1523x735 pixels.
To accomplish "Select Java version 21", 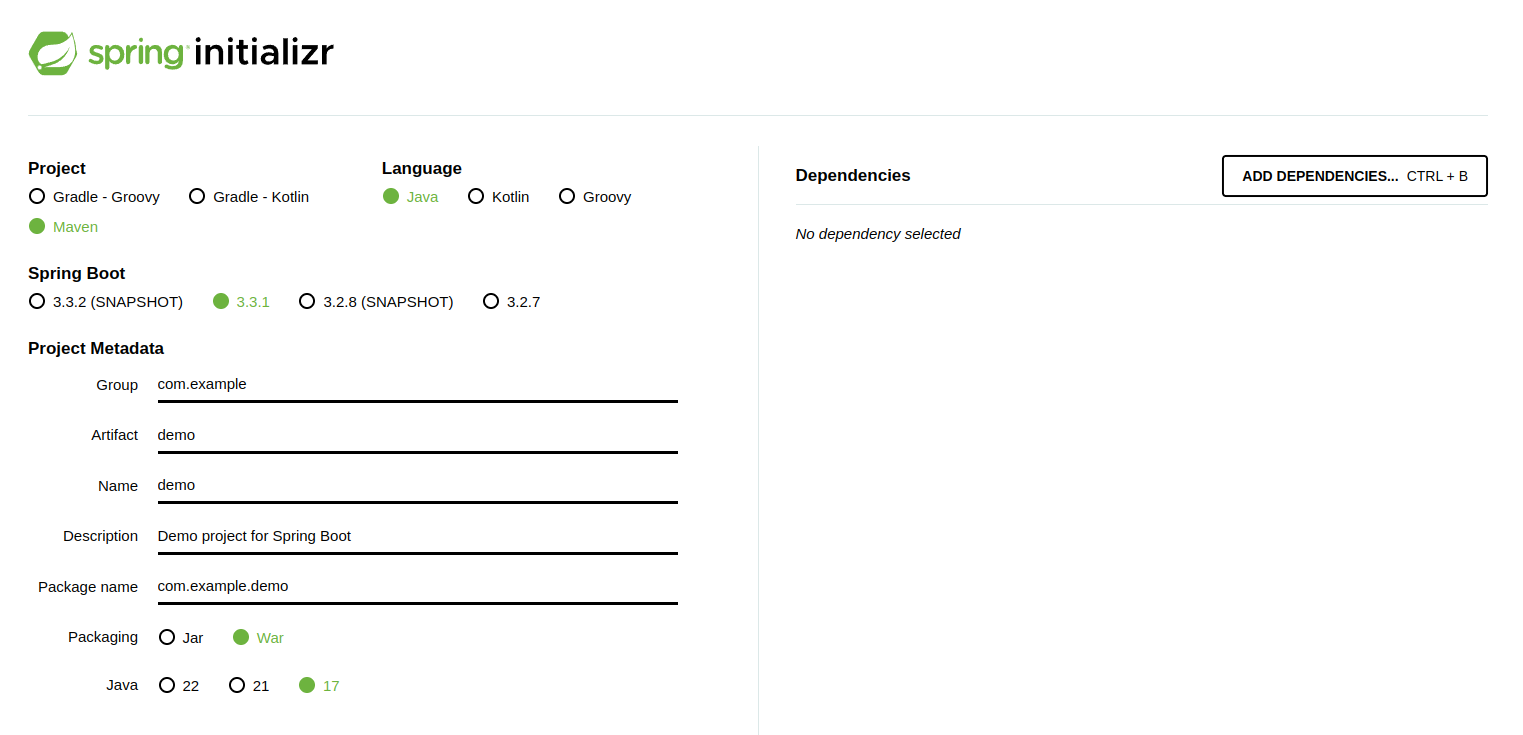I will (x=250, y=686).
